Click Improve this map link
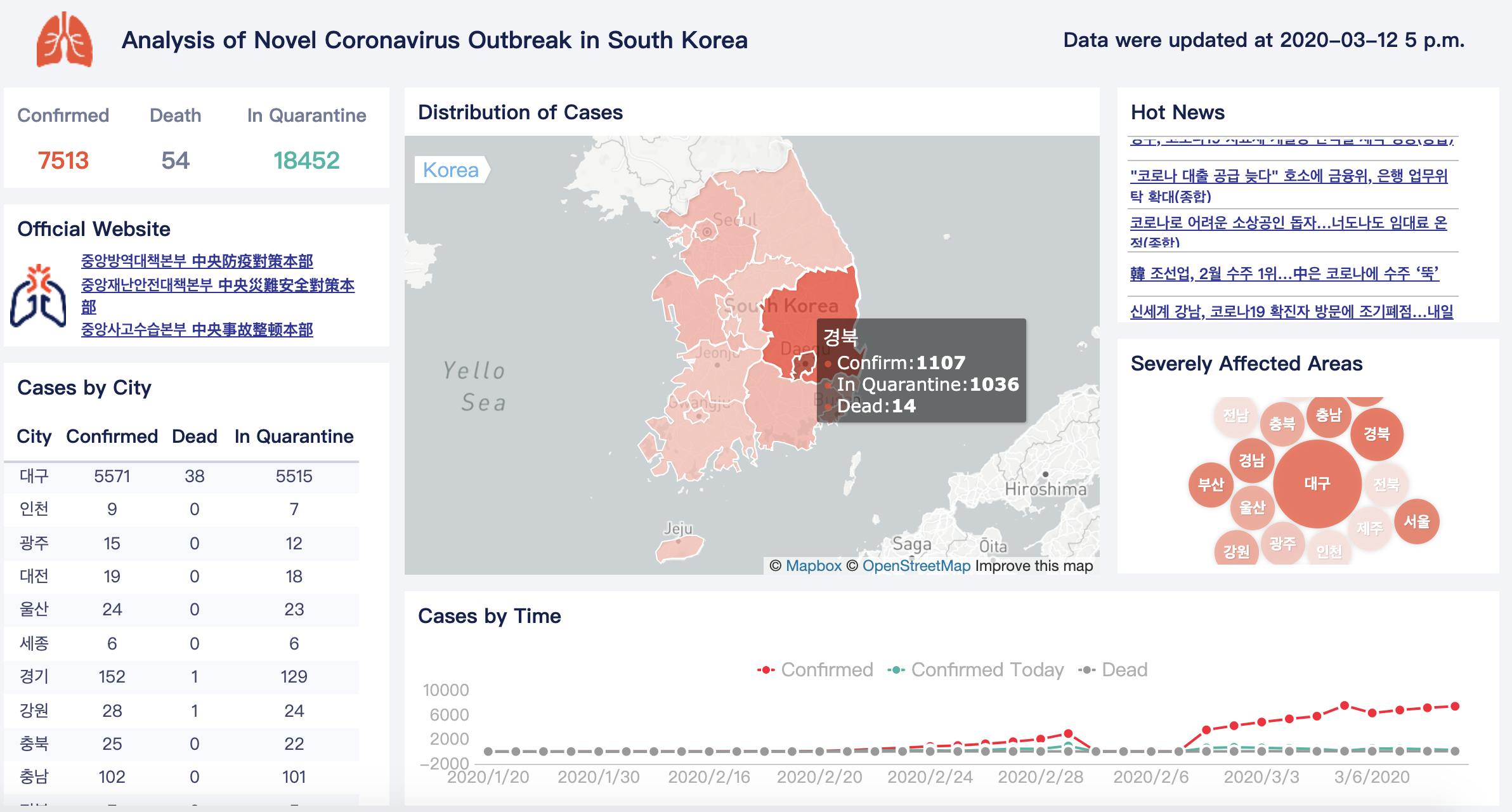 [x=1034, y=566]
